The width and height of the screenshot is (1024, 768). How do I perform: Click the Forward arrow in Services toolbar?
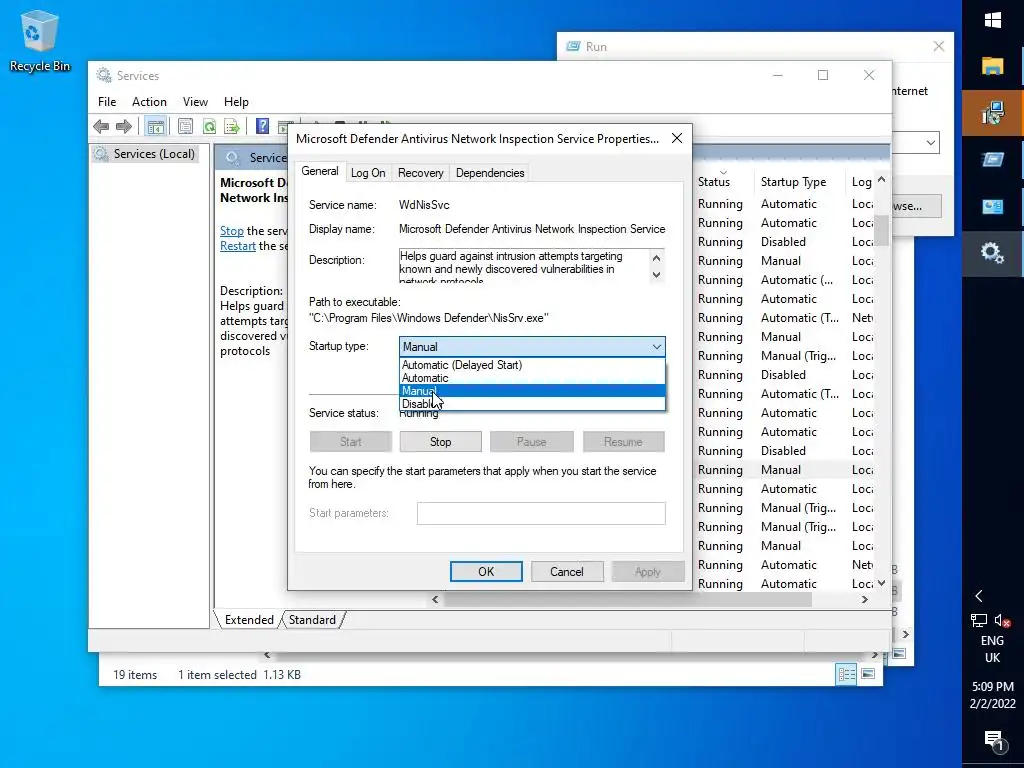pyautogui.click(x=123, y=126)
